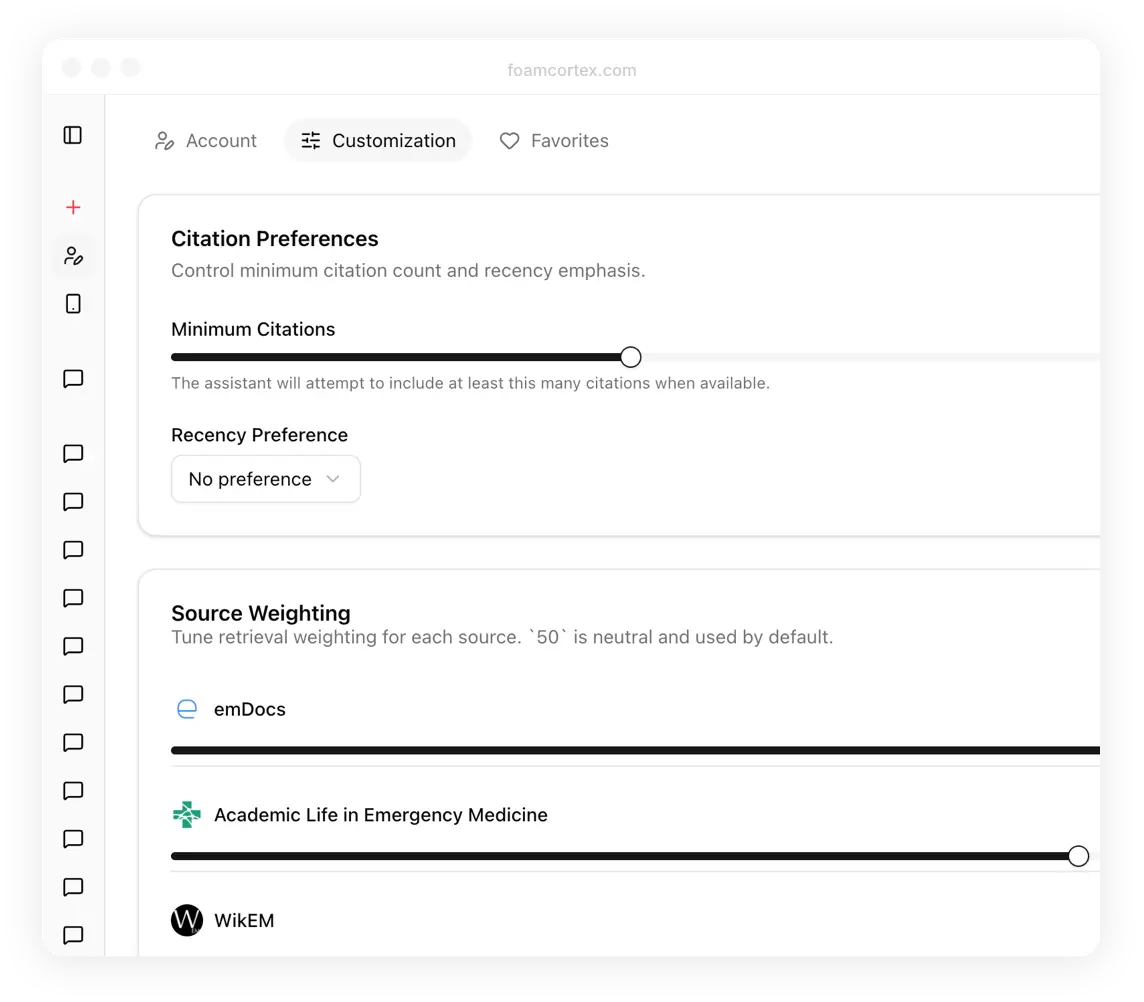Screen dimensions: 1144x1002
Task: Open the topmost chat bubble in the sidebar
Action: pyautogui.click(x=72, y=378)
